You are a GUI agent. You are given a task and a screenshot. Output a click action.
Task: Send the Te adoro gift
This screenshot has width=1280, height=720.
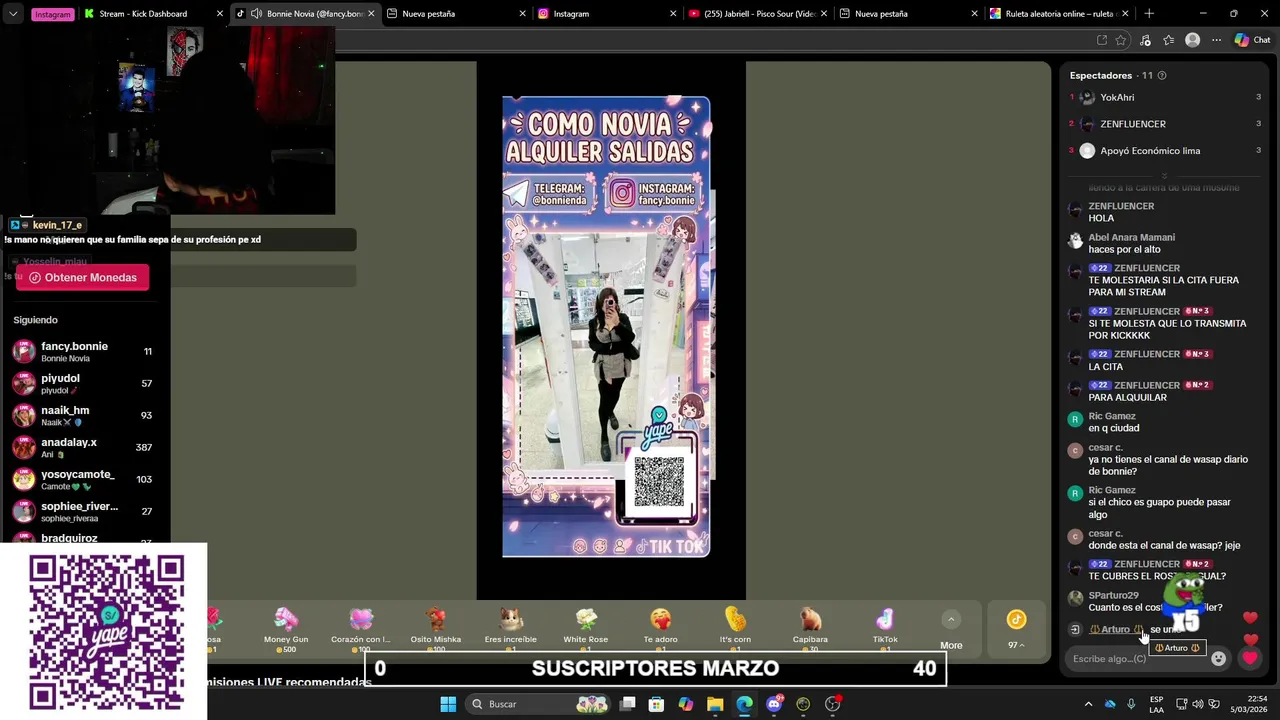coord(661,629)
